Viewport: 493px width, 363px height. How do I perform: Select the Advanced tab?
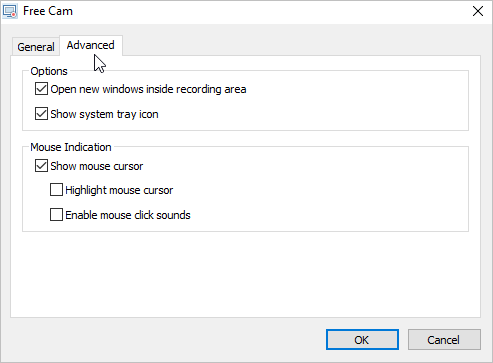point(91,45)
